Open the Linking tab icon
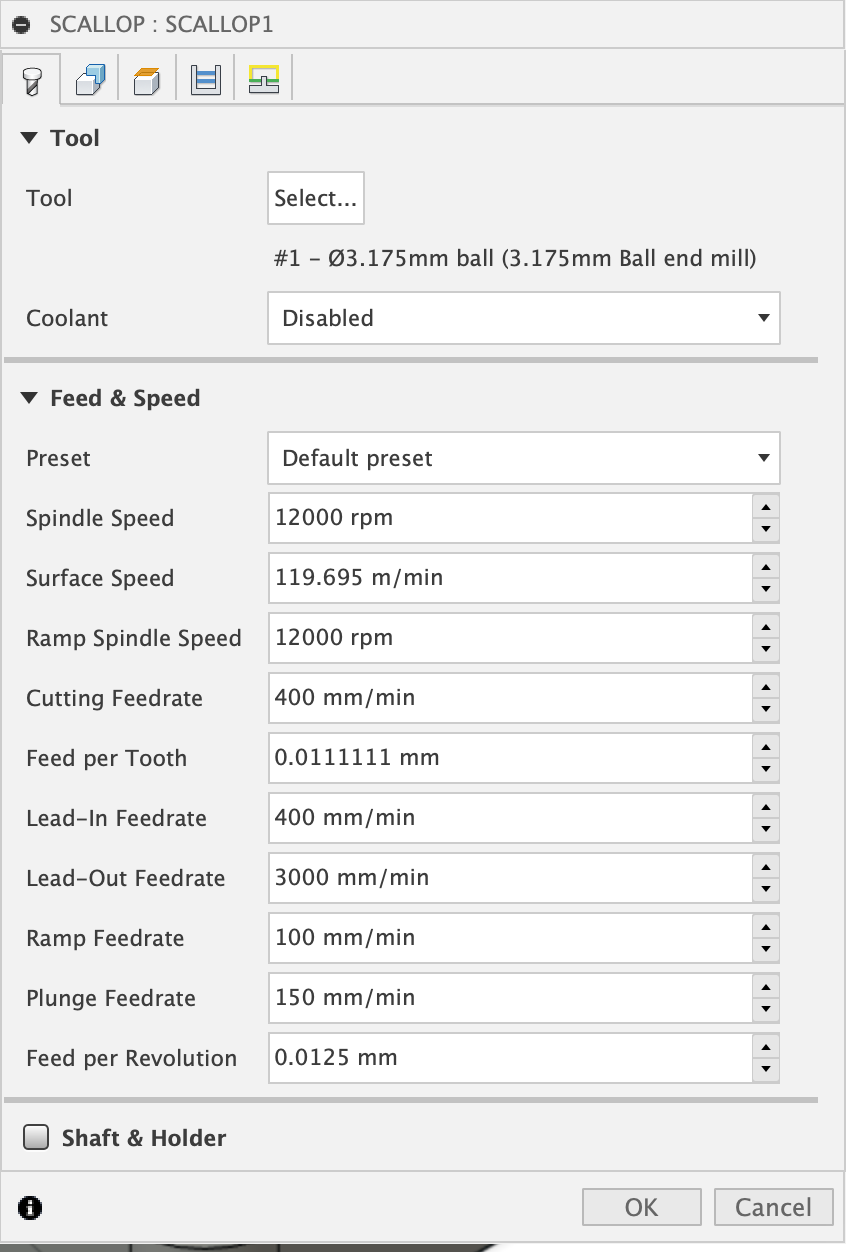This screenshot has width=846, height=1252. 263,79
